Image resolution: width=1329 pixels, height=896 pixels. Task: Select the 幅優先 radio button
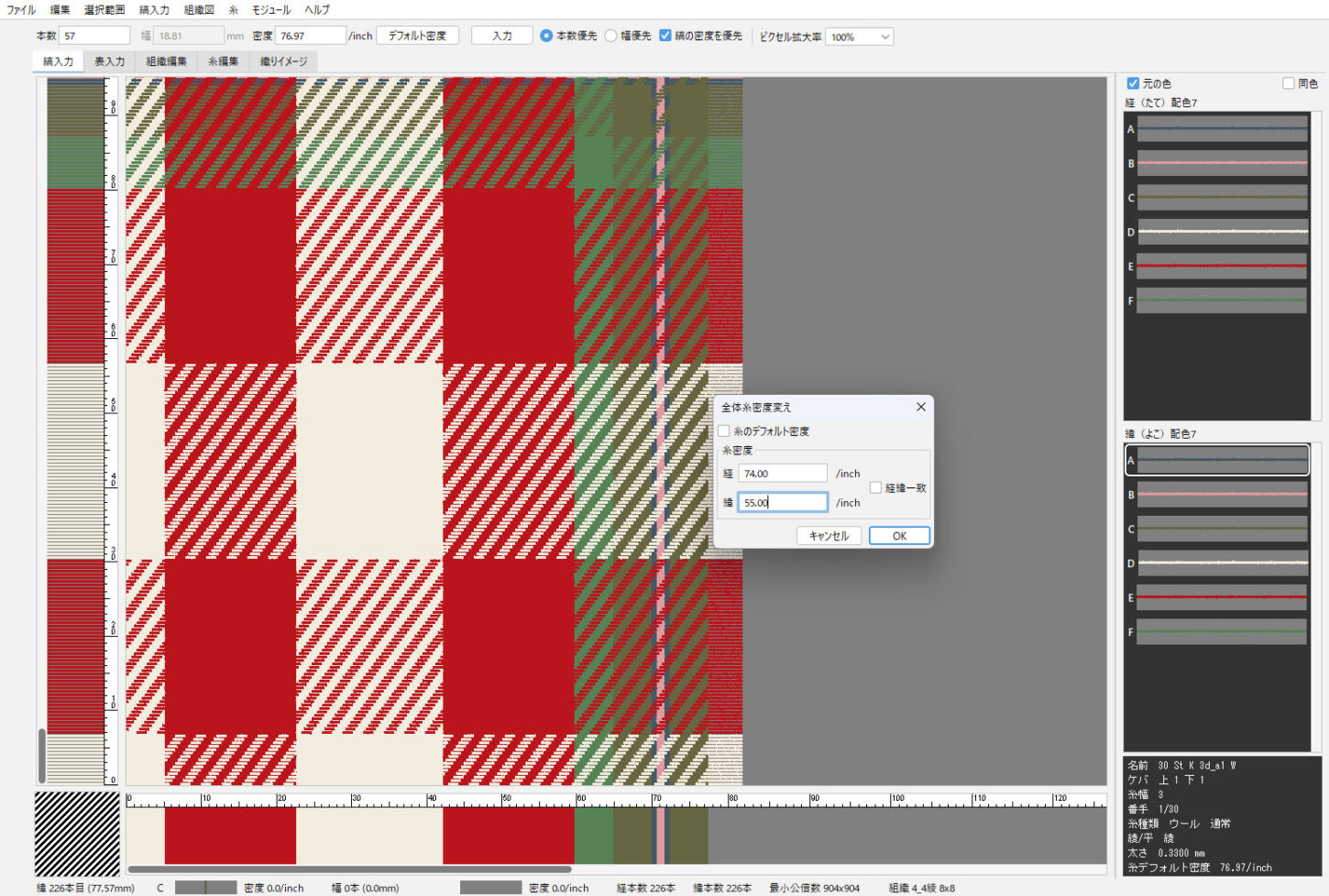[611, 36]
